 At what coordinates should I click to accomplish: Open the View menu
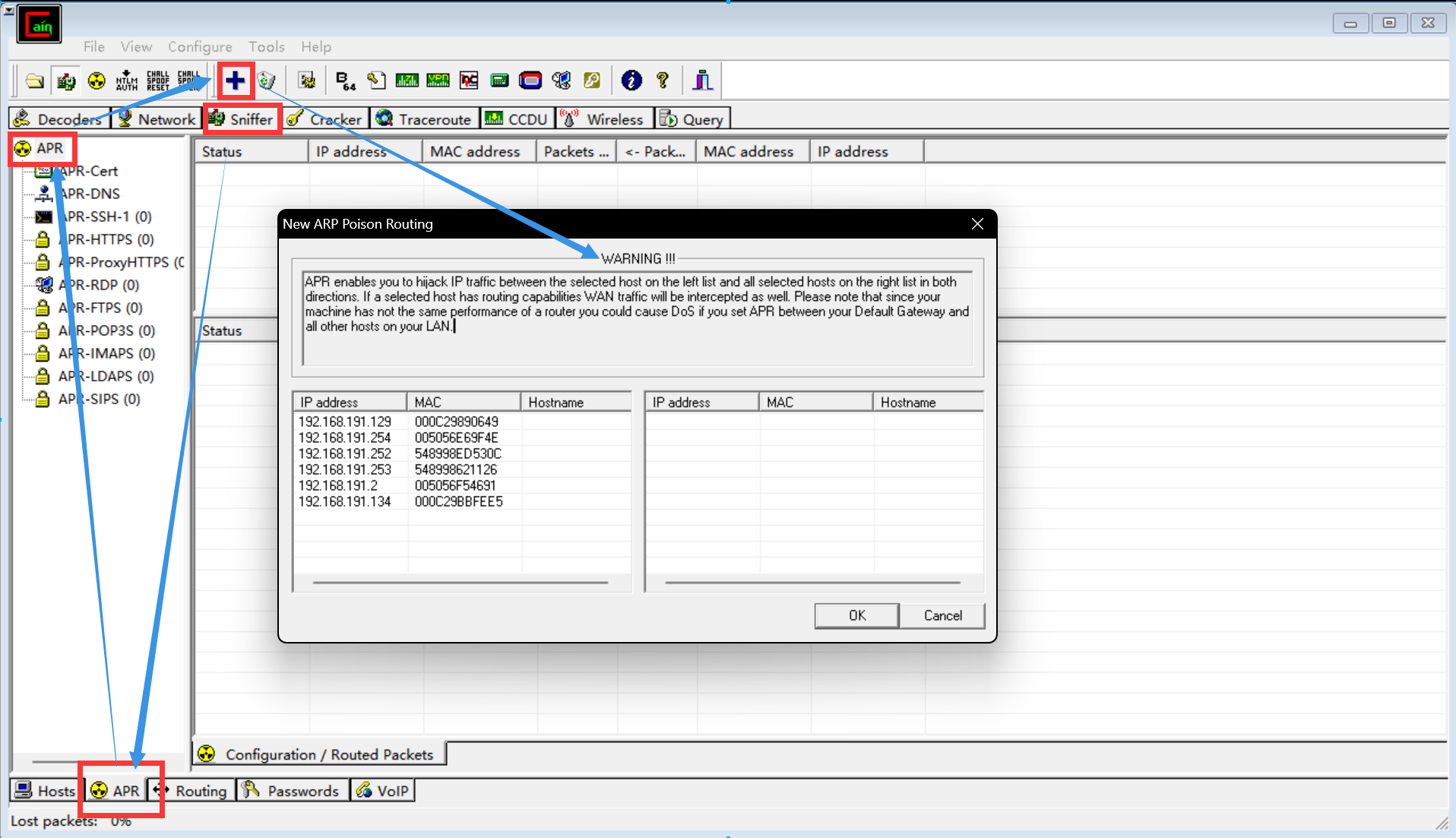pos(136,47)
